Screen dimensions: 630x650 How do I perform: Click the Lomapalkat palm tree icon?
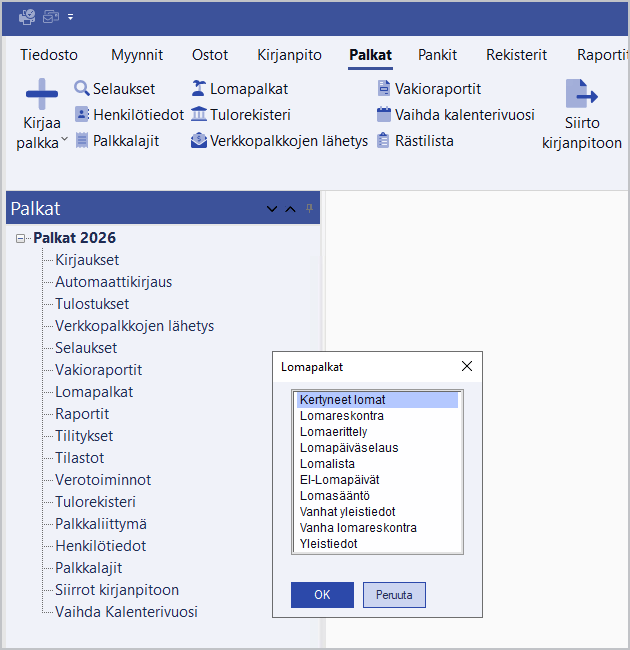pyautogui.click(x=199, y=89)
